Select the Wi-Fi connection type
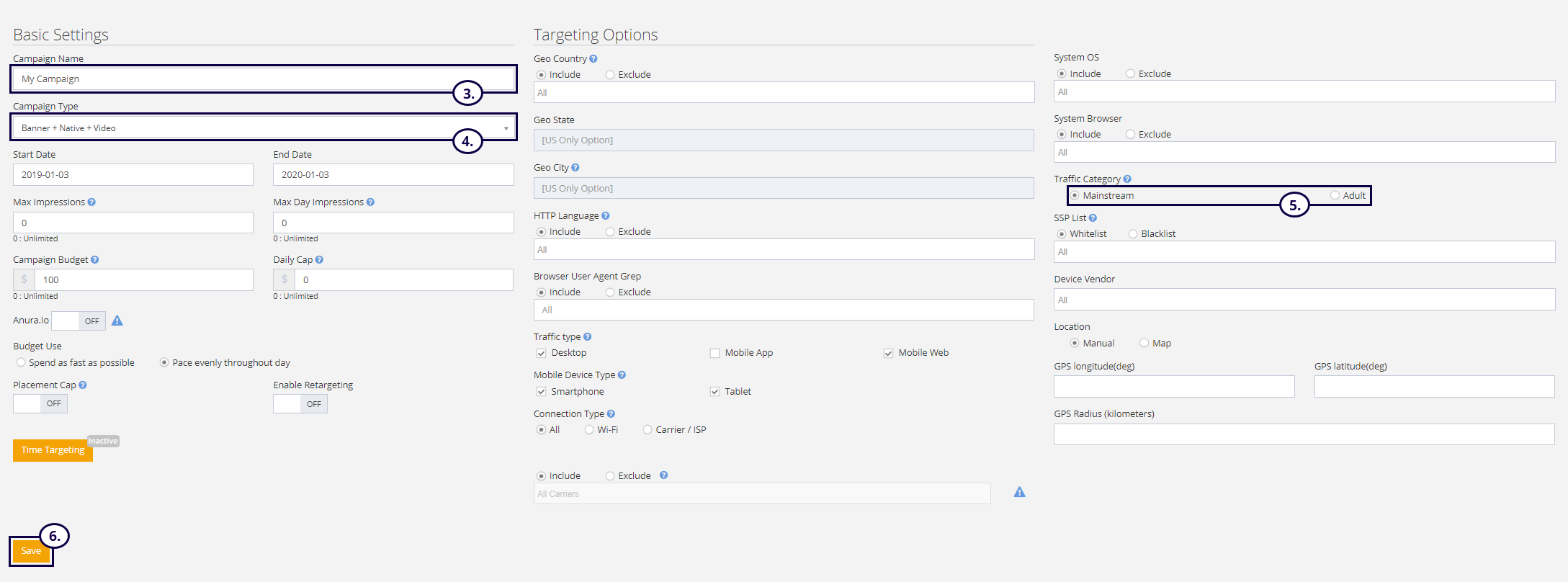 (x=589, y=430)
